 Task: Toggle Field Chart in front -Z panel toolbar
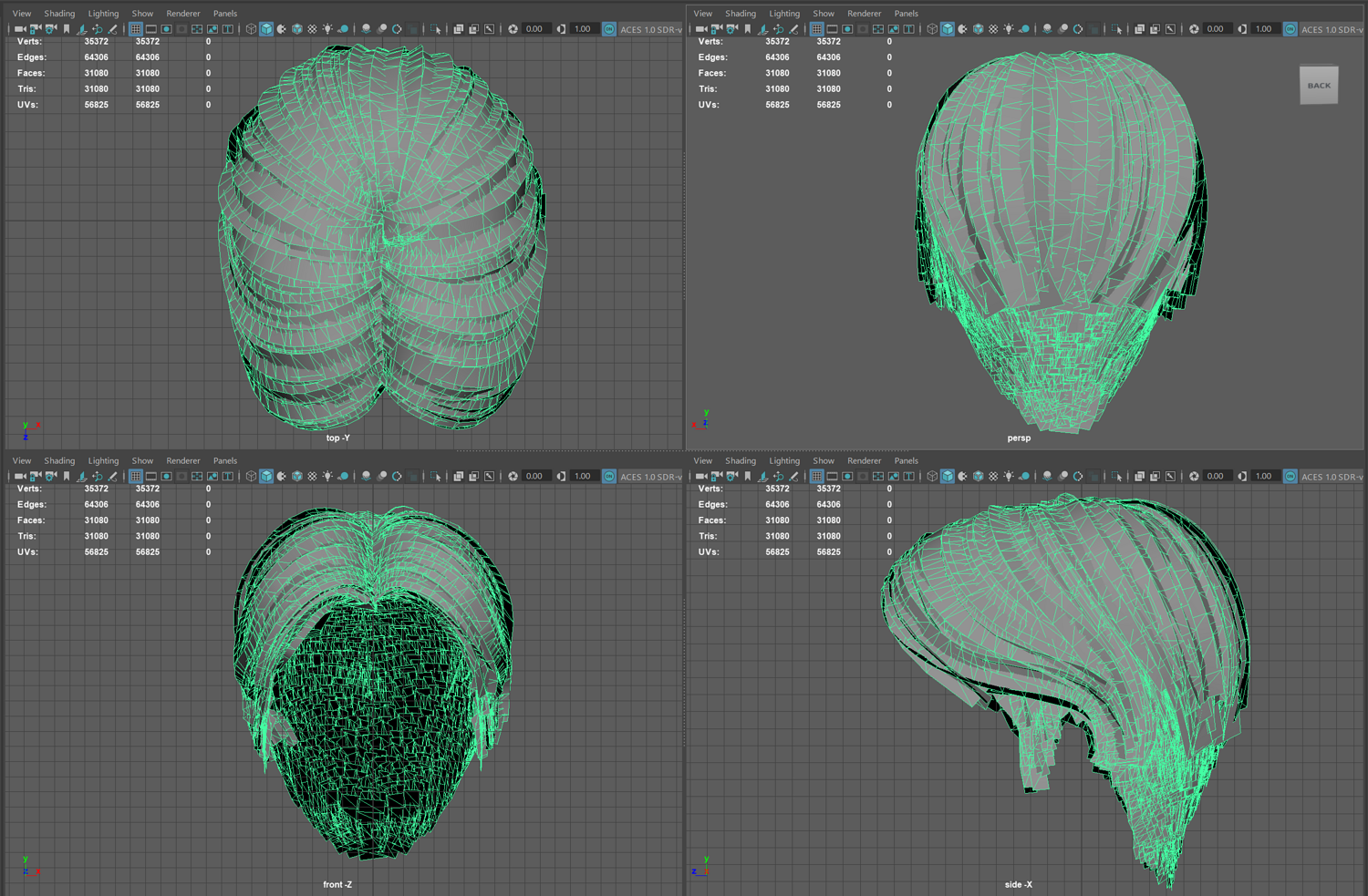[197, 476]
